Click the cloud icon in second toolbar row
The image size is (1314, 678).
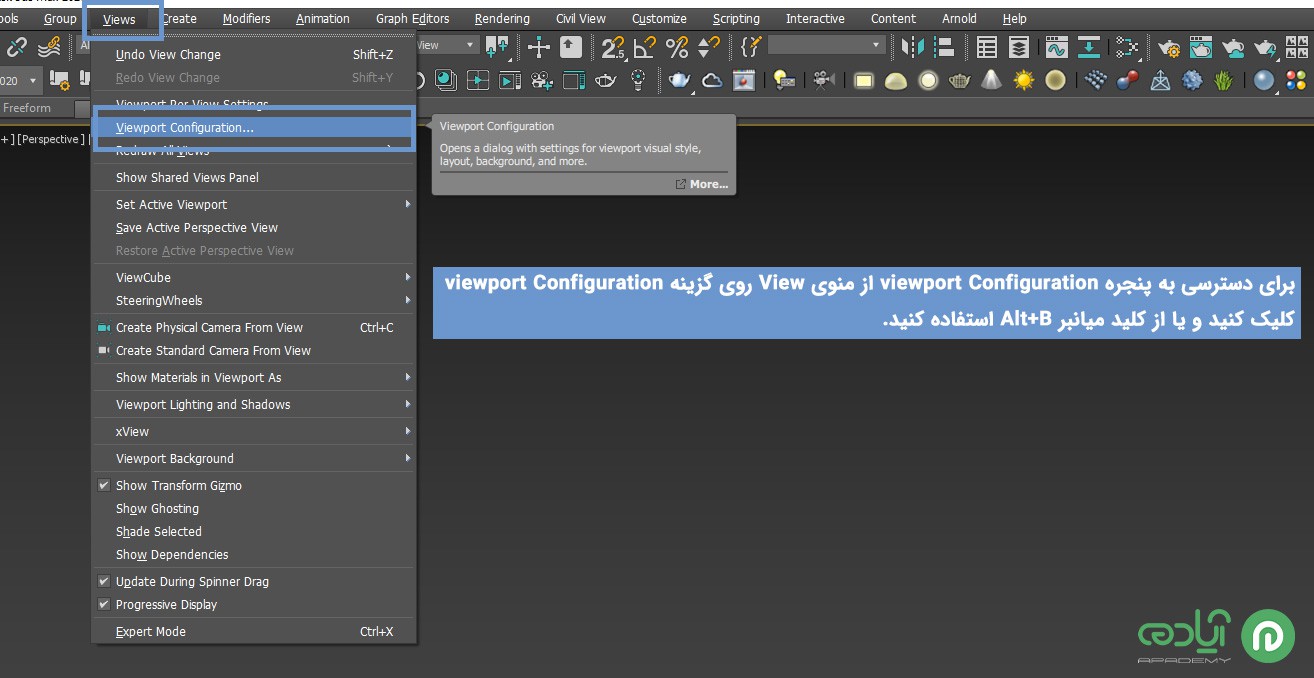(x=712, y=80)
